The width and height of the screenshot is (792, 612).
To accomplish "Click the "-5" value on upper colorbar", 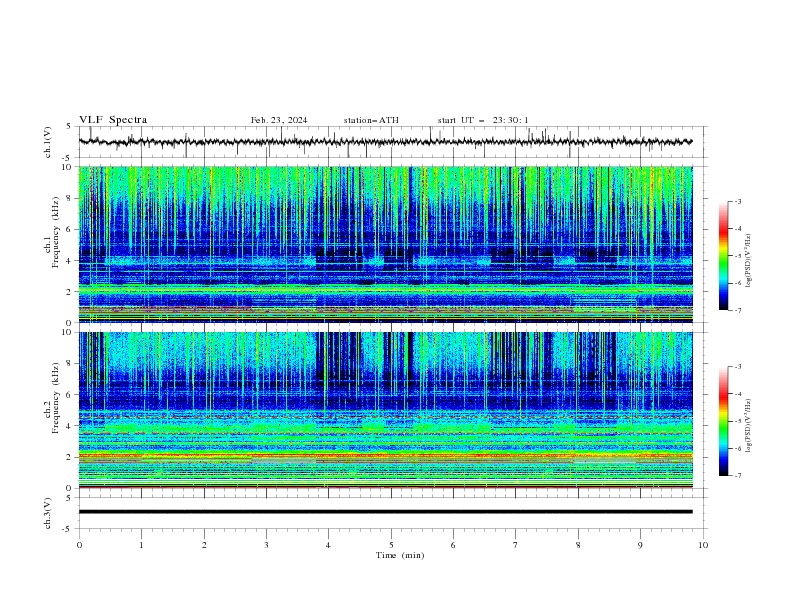I will click(x=737, y=256).
